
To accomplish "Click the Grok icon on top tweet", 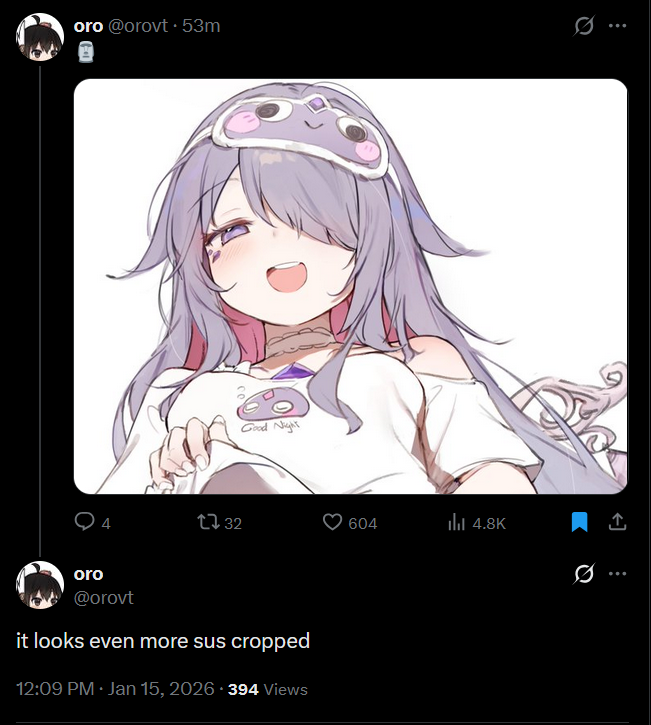I will [583, 26].
